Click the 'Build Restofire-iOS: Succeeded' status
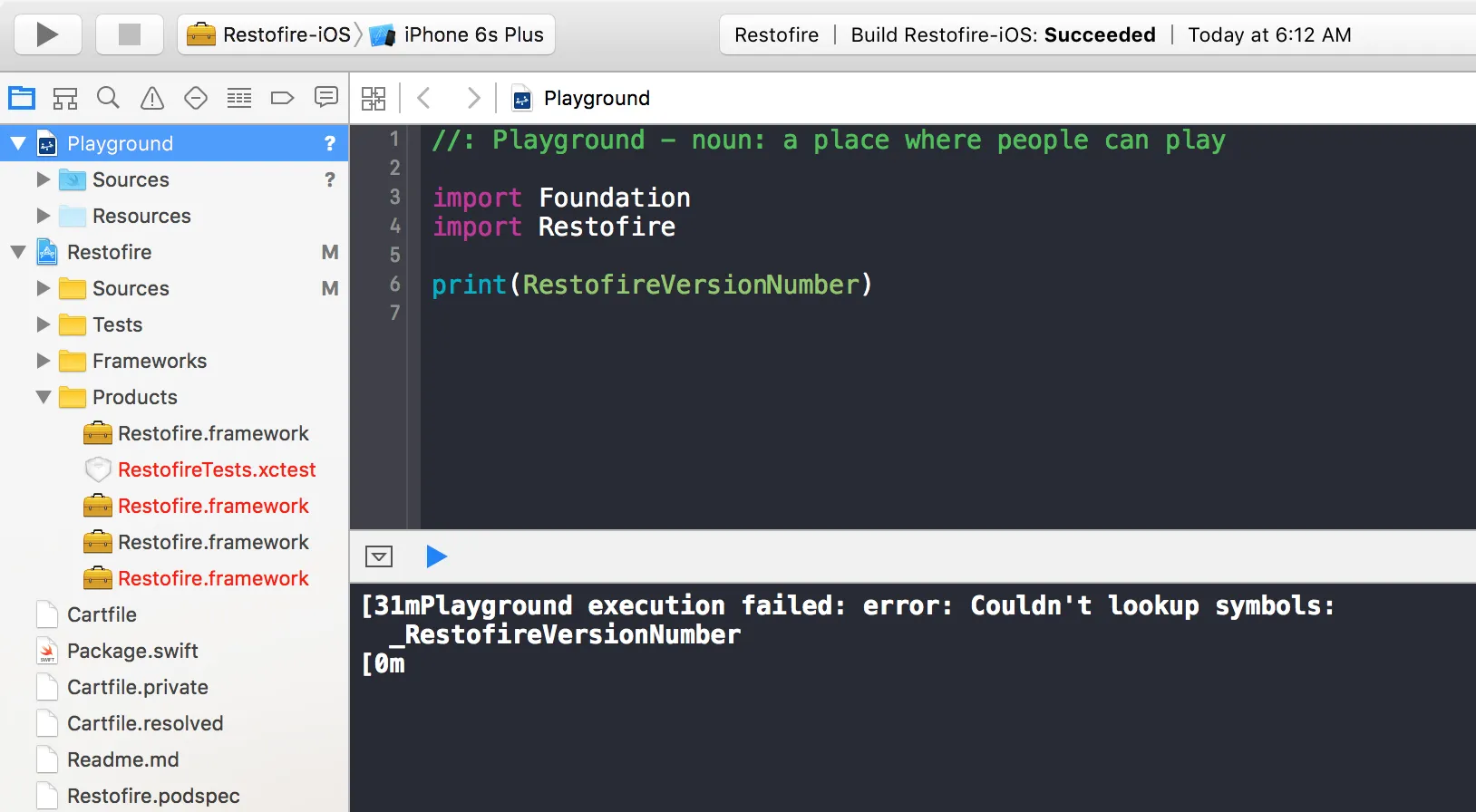The height and width of the screenshot is (812, 1476). (1003, 34)
